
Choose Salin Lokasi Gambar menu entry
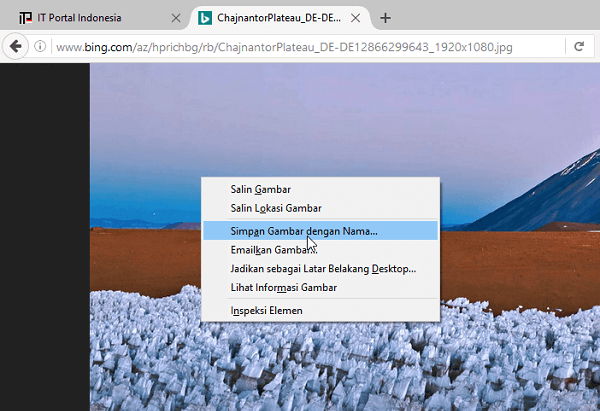(x=321, y=208)
